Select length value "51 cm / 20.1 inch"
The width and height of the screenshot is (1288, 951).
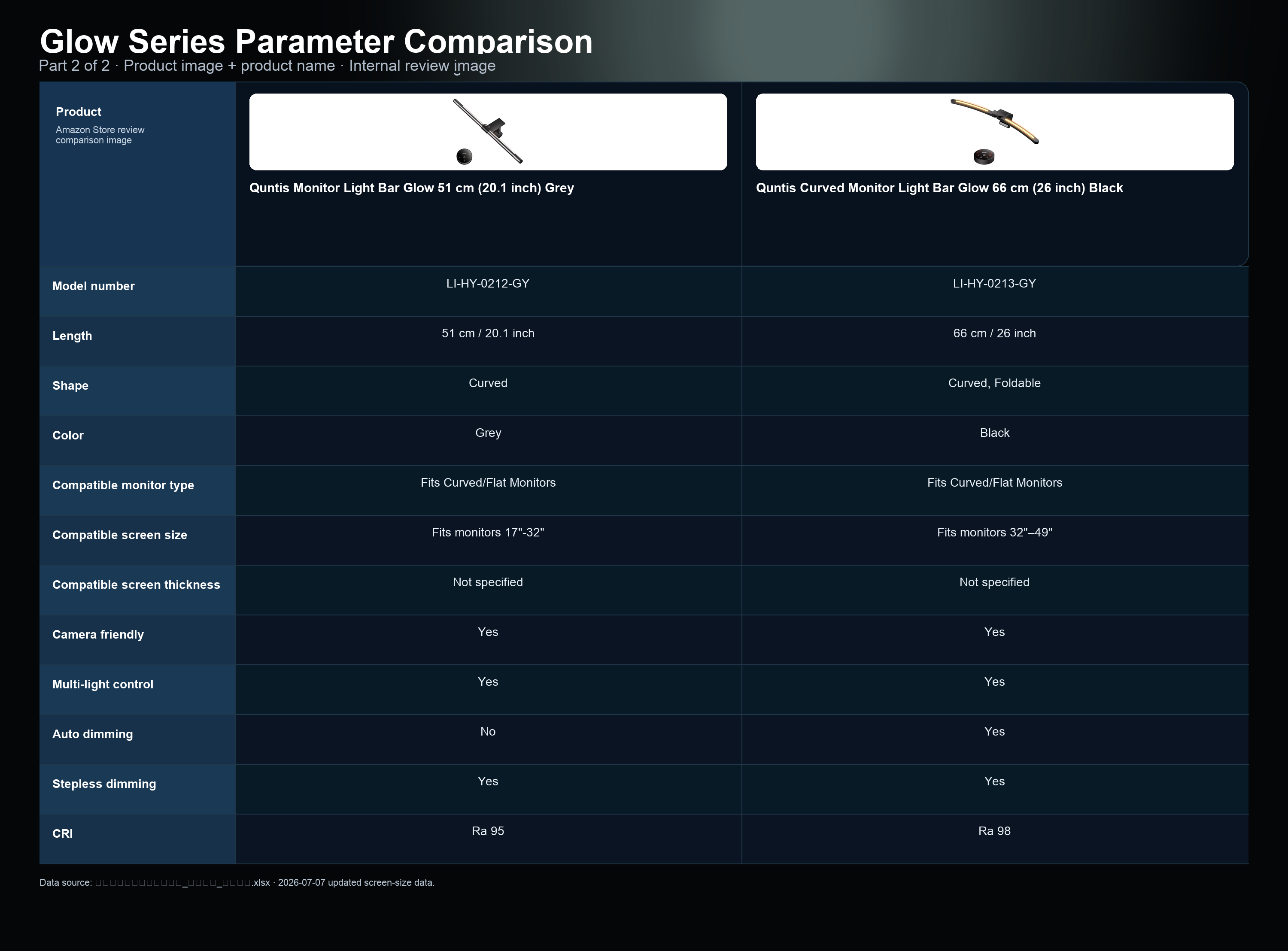click(488, 333)
